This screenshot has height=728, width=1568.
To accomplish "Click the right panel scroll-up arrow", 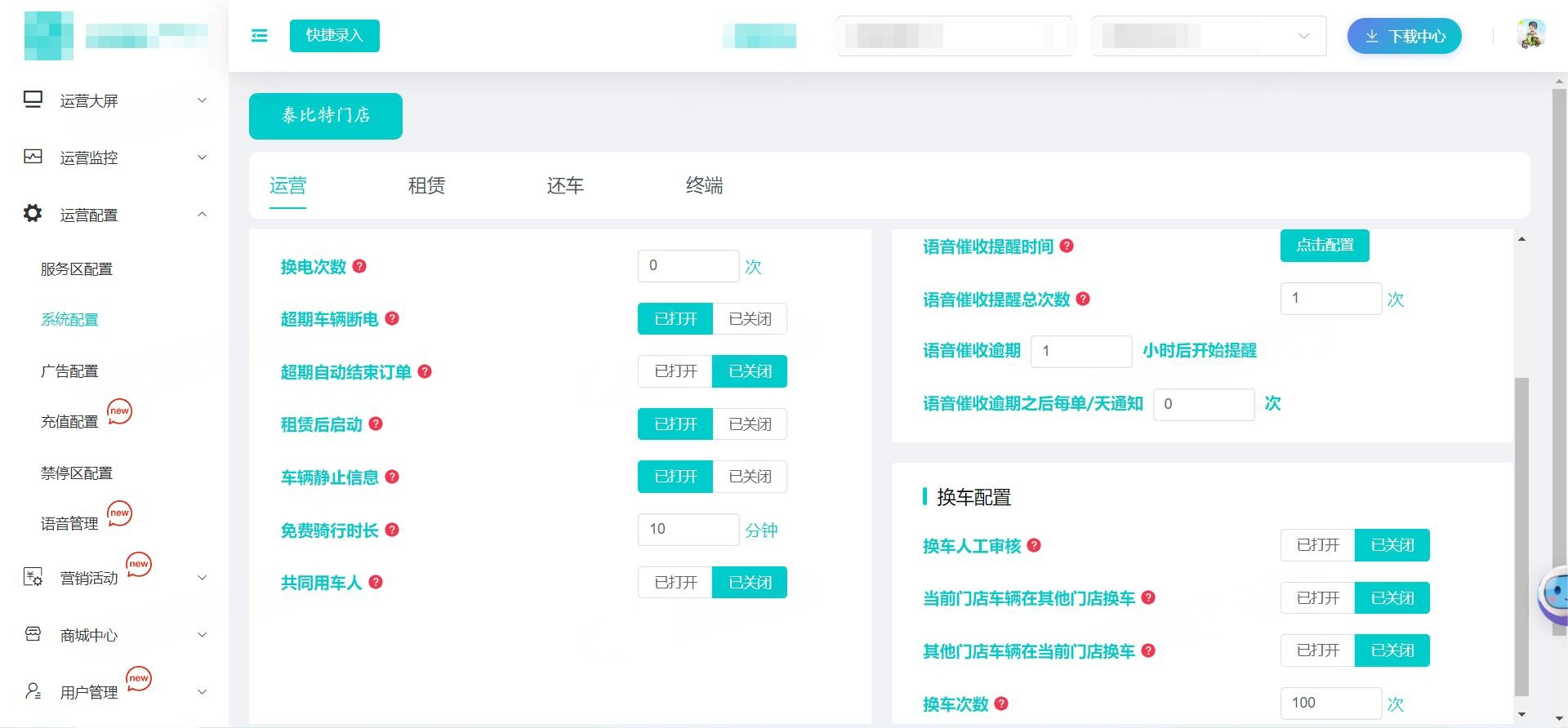I will tap(1521, 239).
